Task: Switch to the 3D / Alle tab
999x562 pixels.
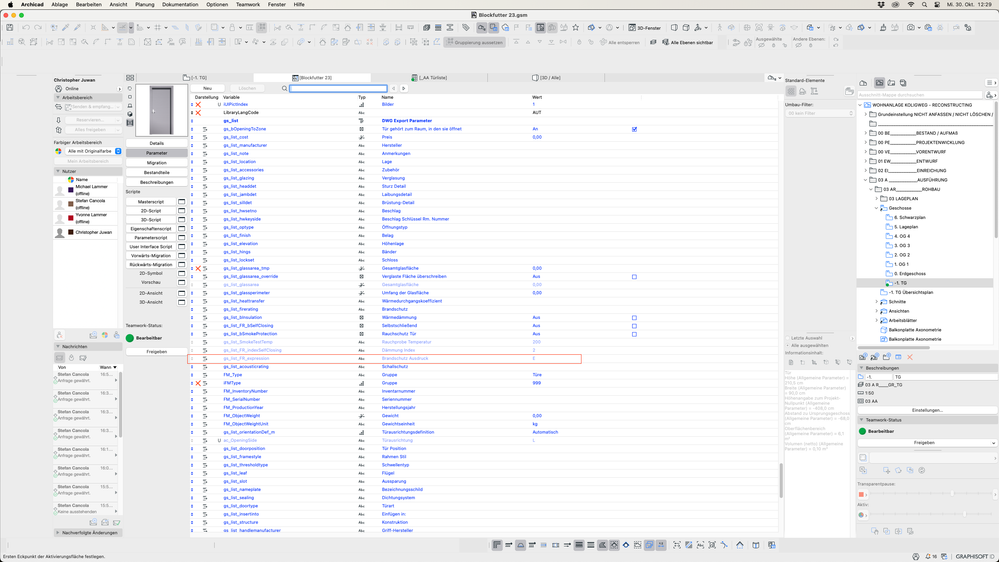Action: (547, 78)
